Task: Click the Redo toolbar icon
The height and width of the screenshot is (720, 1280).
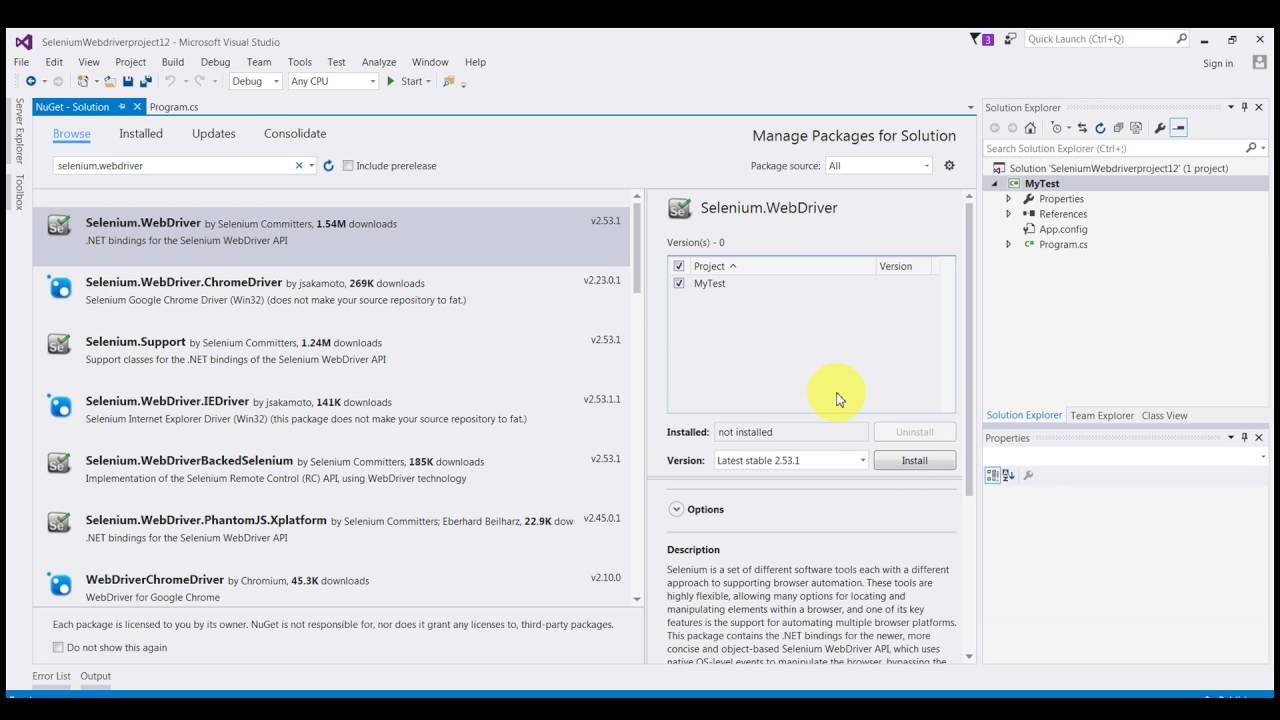Action: click(200, 81)
